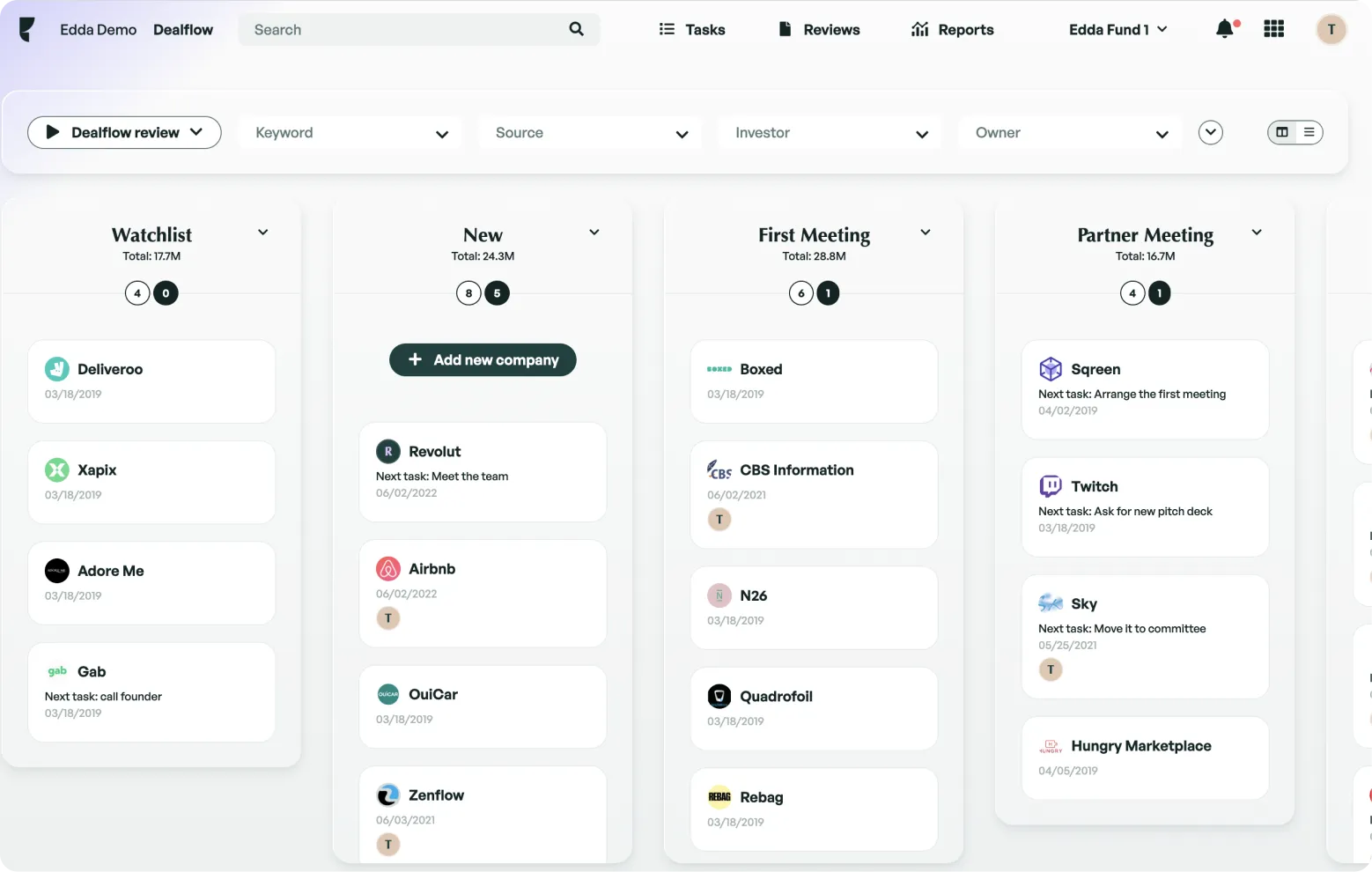This screenshot has height=872, width=1372.
Task: Switch to kanban board view
Action: pos(1283,132)
